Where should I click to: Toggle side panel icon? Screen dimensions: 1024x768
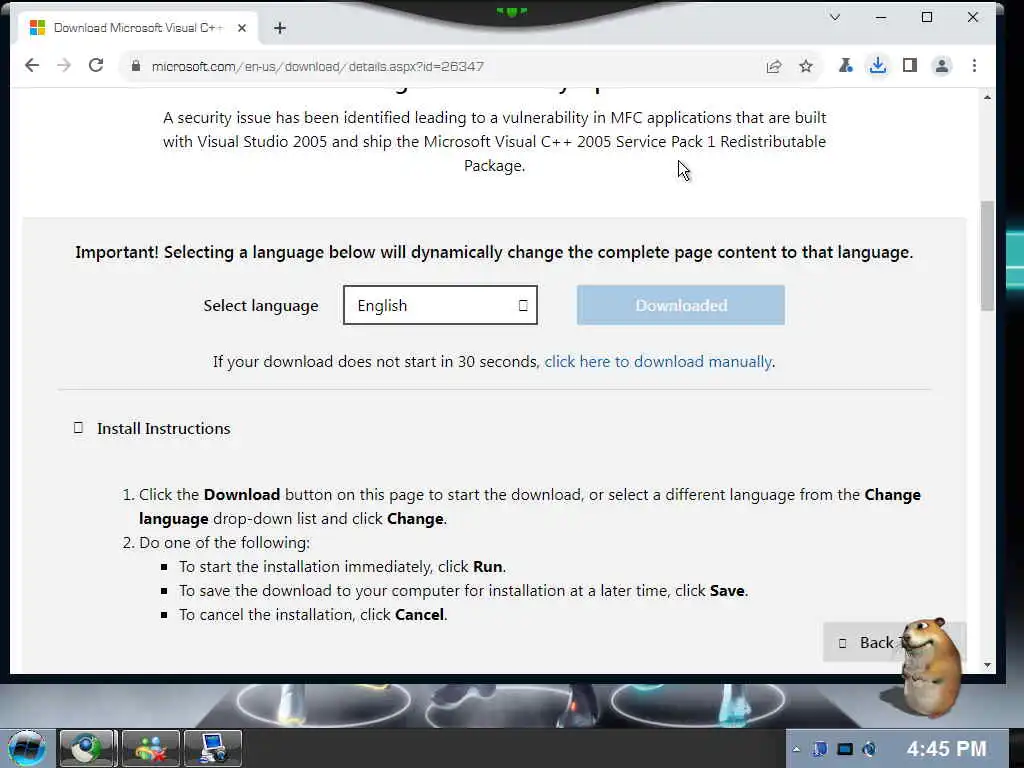(910, 65)
